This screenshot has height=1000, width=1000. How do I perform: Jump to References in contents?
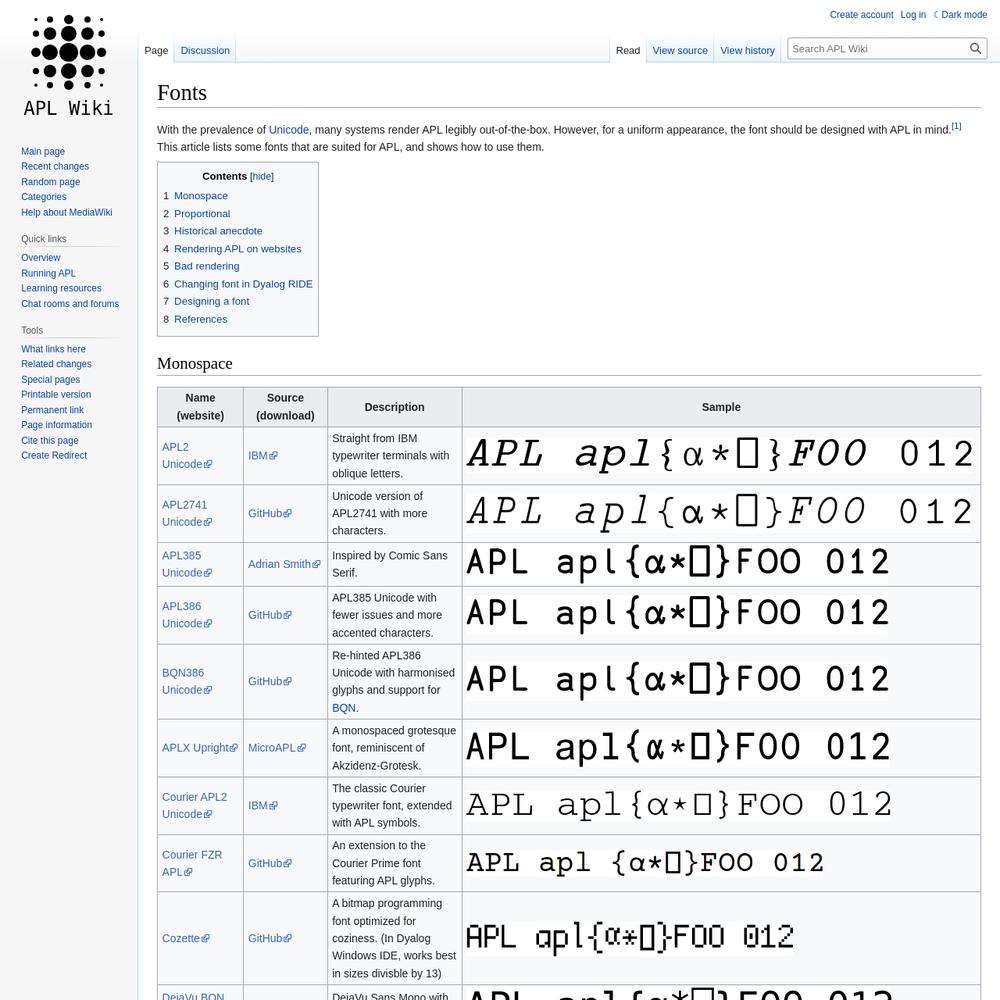pos(200,319)
